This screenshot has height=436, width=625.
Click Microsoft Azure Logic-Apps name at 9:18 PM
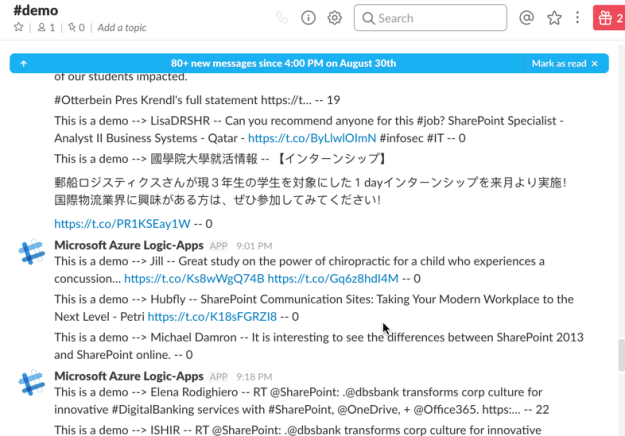coord(129,376)
